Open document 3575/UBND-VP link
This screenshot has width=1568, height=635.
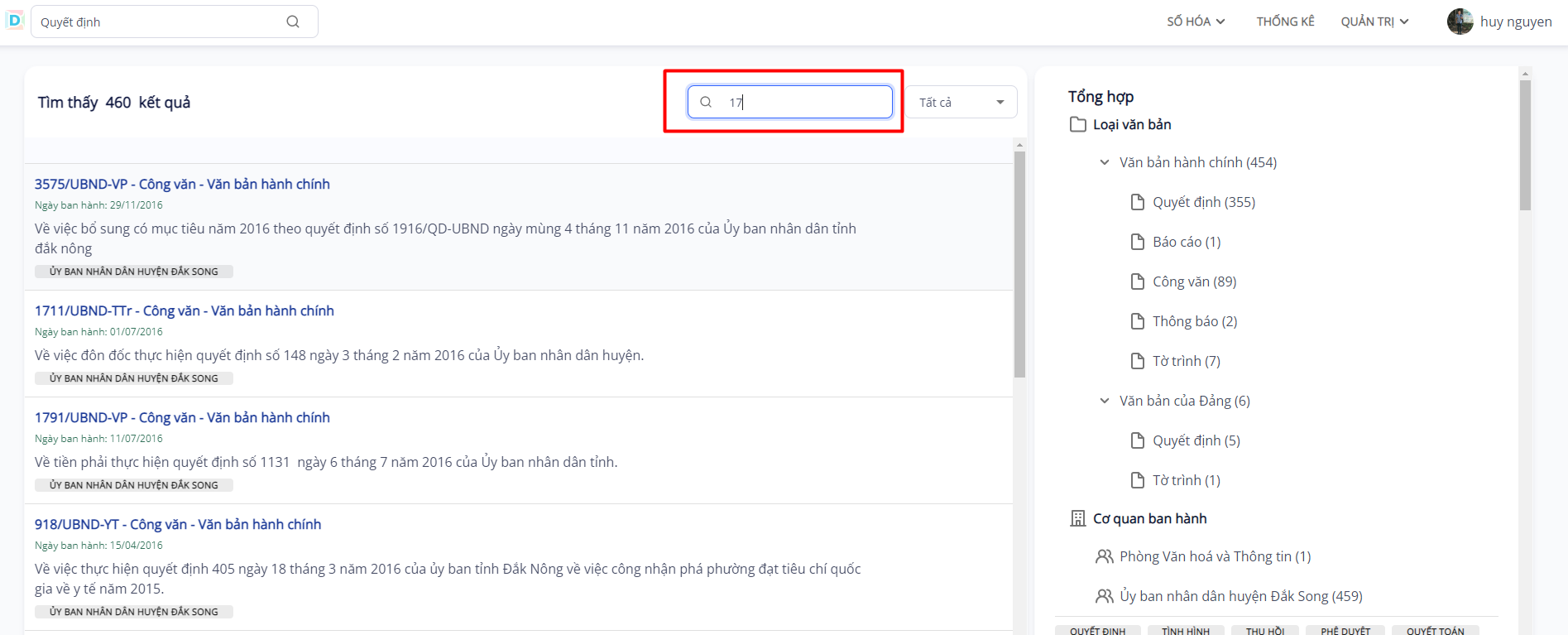tap(182, 184)
